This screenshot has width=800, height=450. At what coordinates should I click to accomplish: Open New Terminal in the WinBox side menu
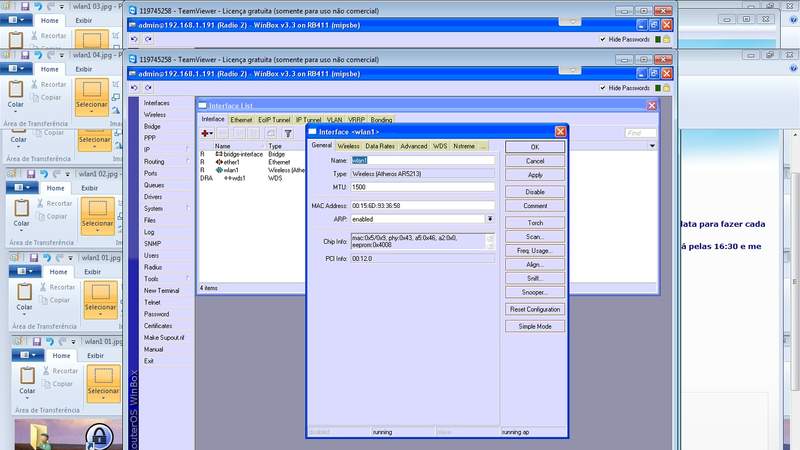(161, 290)
